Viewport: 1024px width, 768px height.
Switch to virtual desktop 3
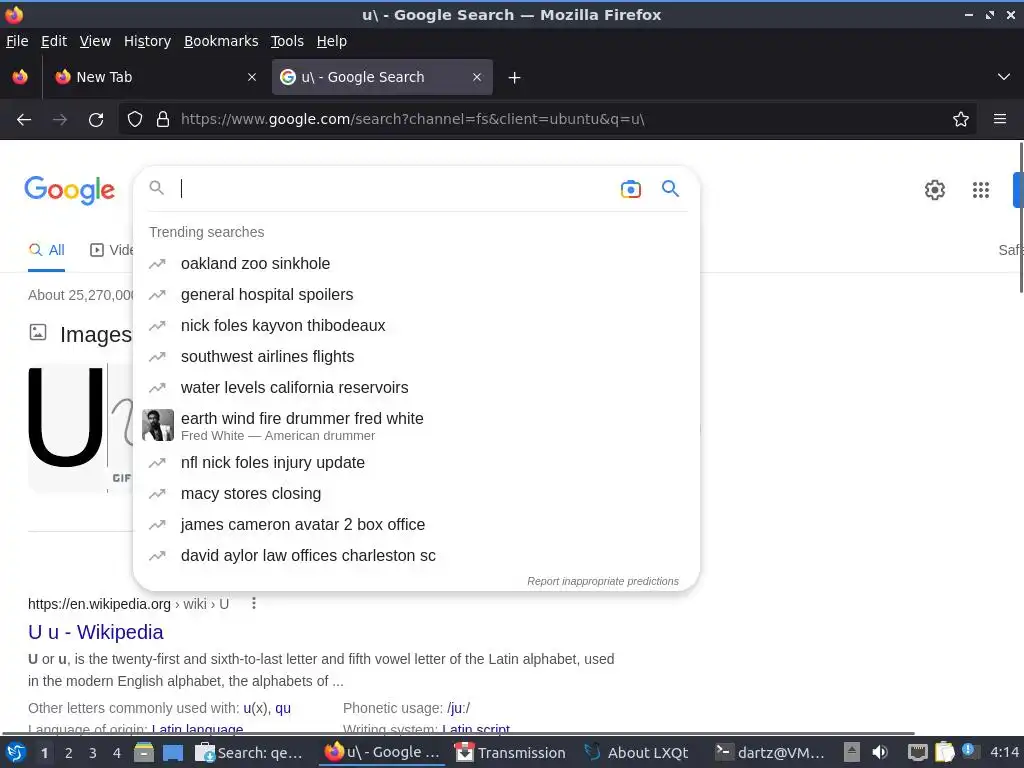93,753
